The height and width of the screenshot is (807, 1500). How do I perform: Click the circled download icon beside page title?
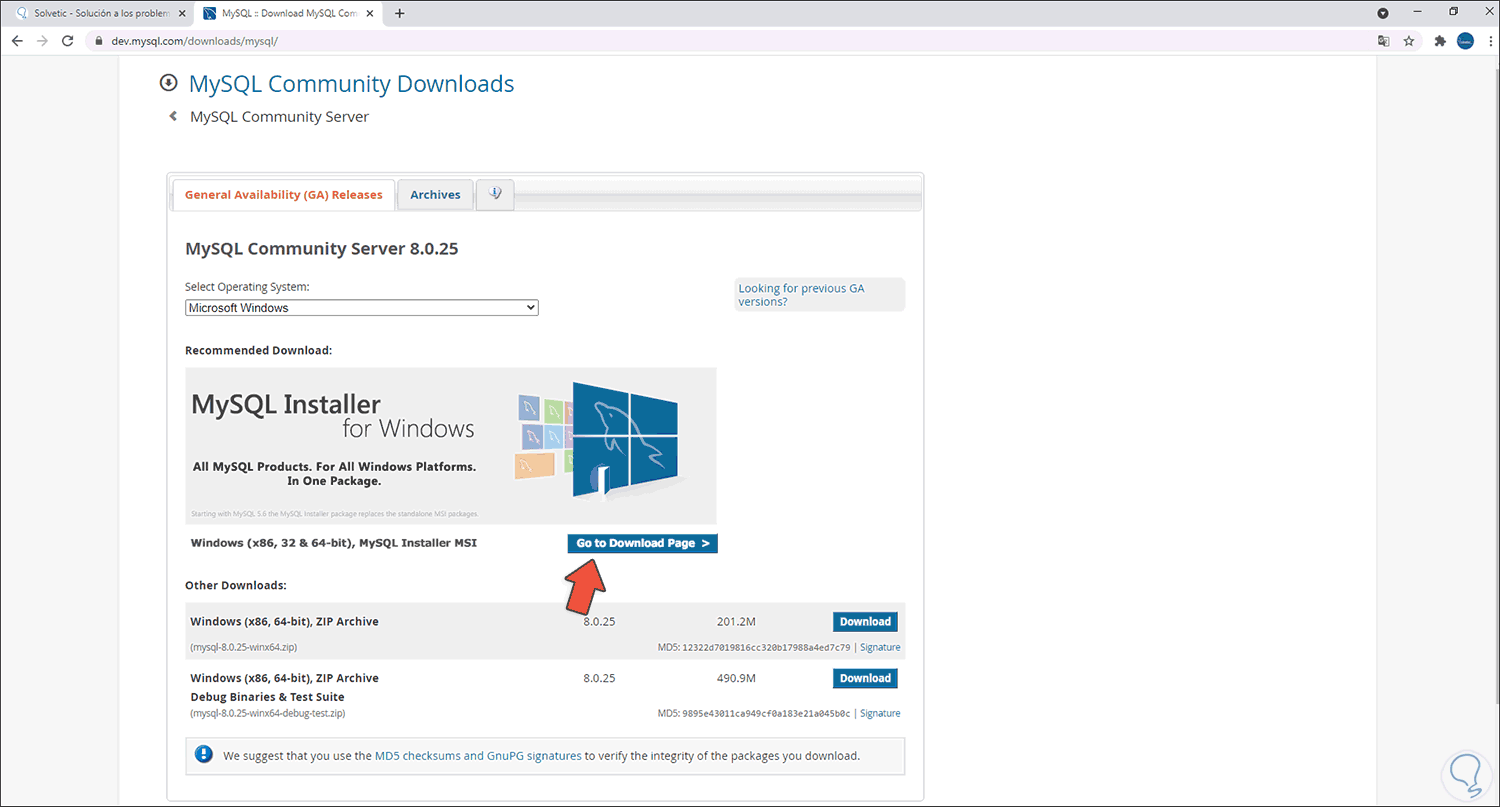tap(168, 83)
